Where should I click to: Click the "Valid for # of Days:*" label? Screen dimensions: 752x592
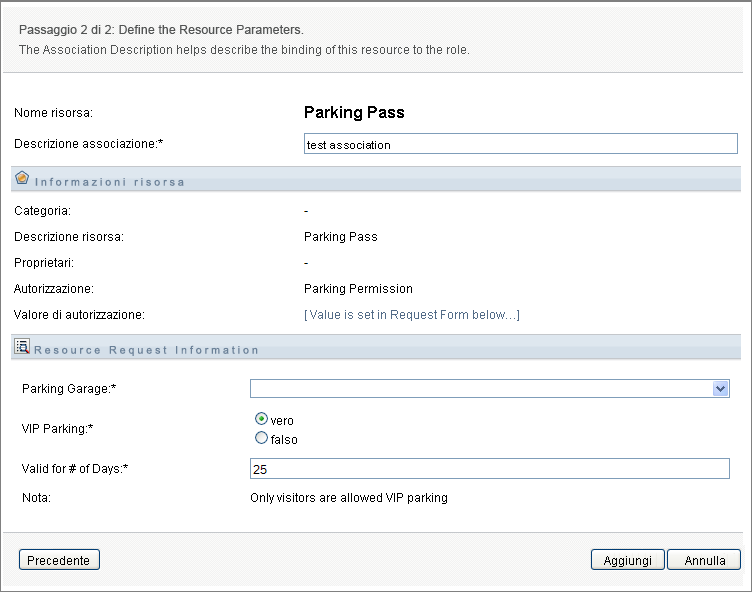click(x=75, y=469)
